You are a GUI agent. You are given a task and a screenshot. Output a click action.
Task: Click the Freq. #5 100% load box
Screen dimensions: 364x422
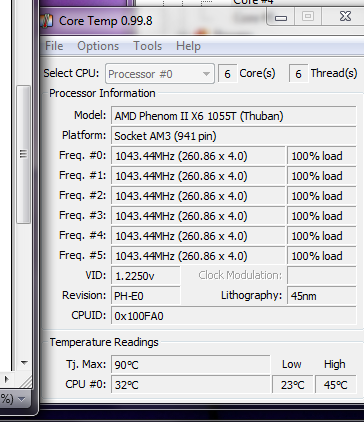click(x=322, y=256)
